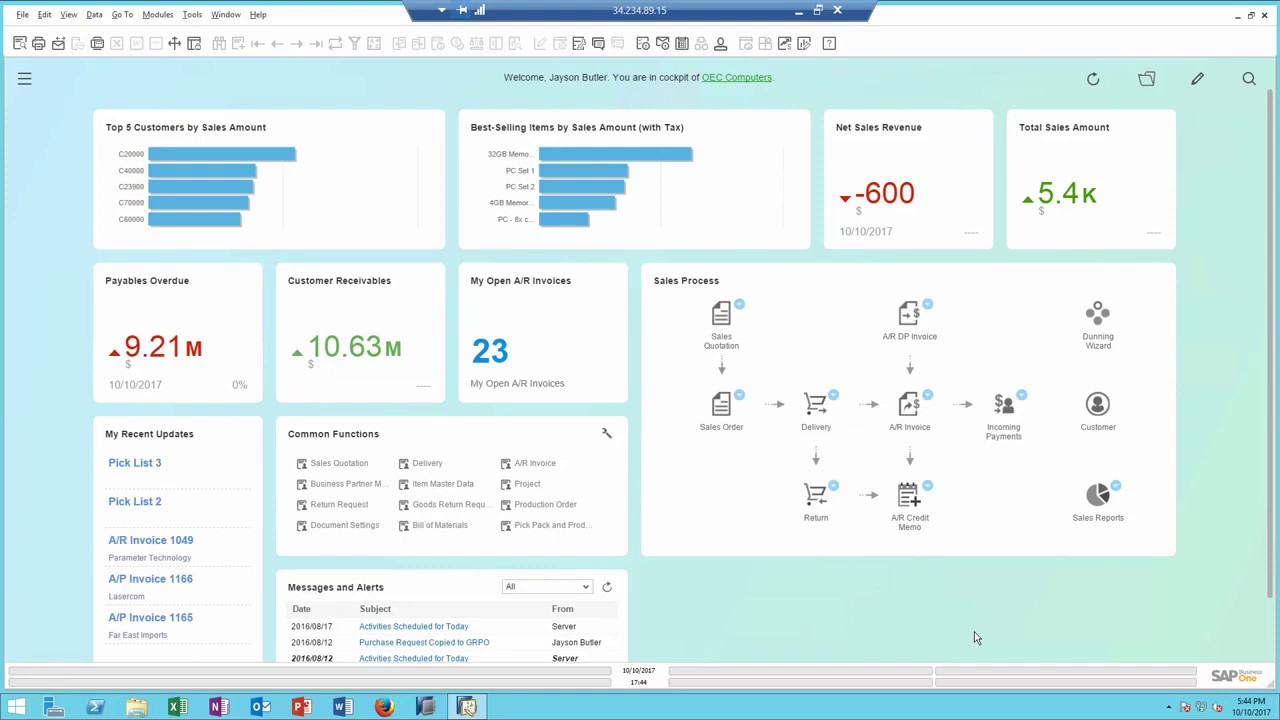This screenshot has height=720, width=1280.
Task: Click the C20000 bar in Top 5 Customers
Action: pos(222,154)
